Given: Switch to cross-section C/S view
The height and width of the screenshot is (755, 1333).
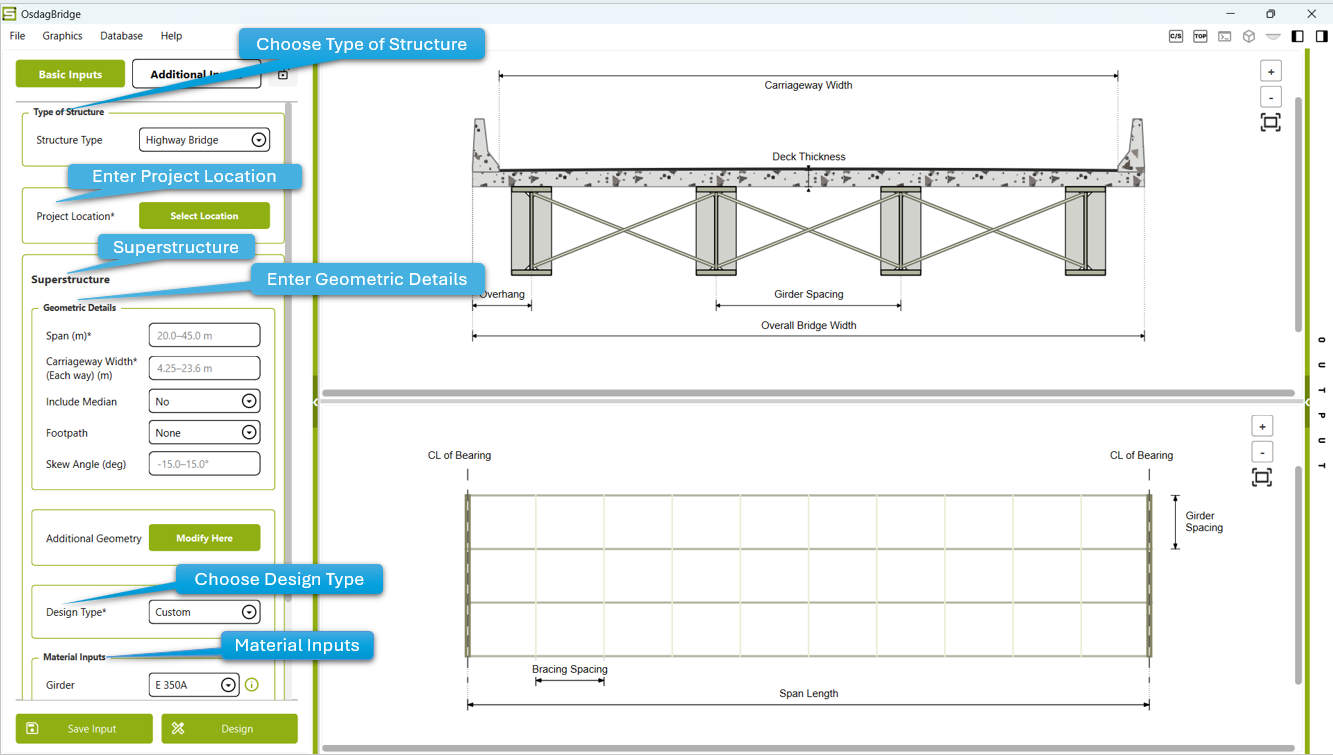Looking at the screenshot, I should pos(1176,36).
